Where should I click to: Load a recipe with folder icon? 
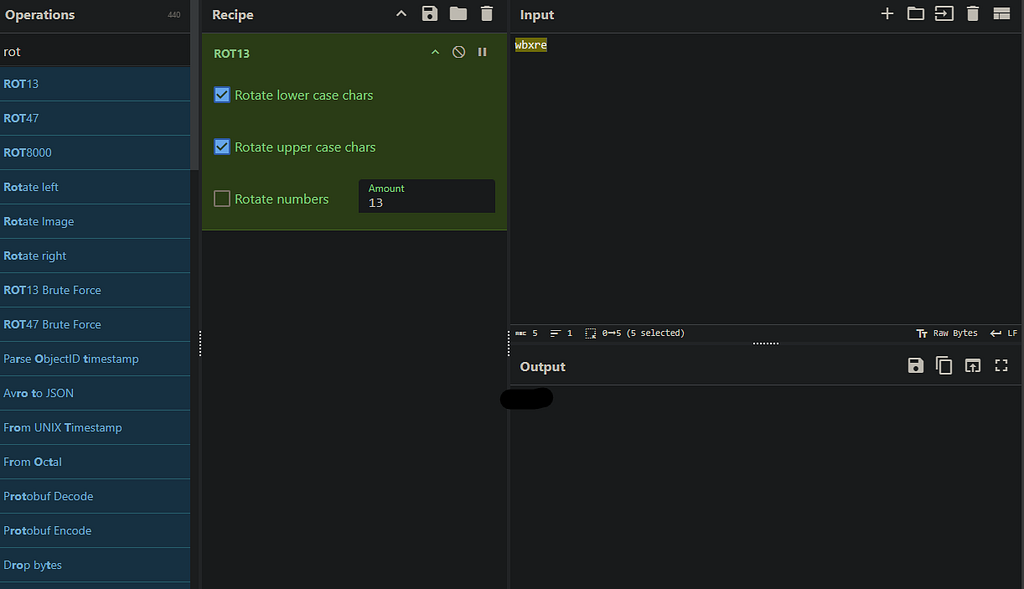[458, 14]
